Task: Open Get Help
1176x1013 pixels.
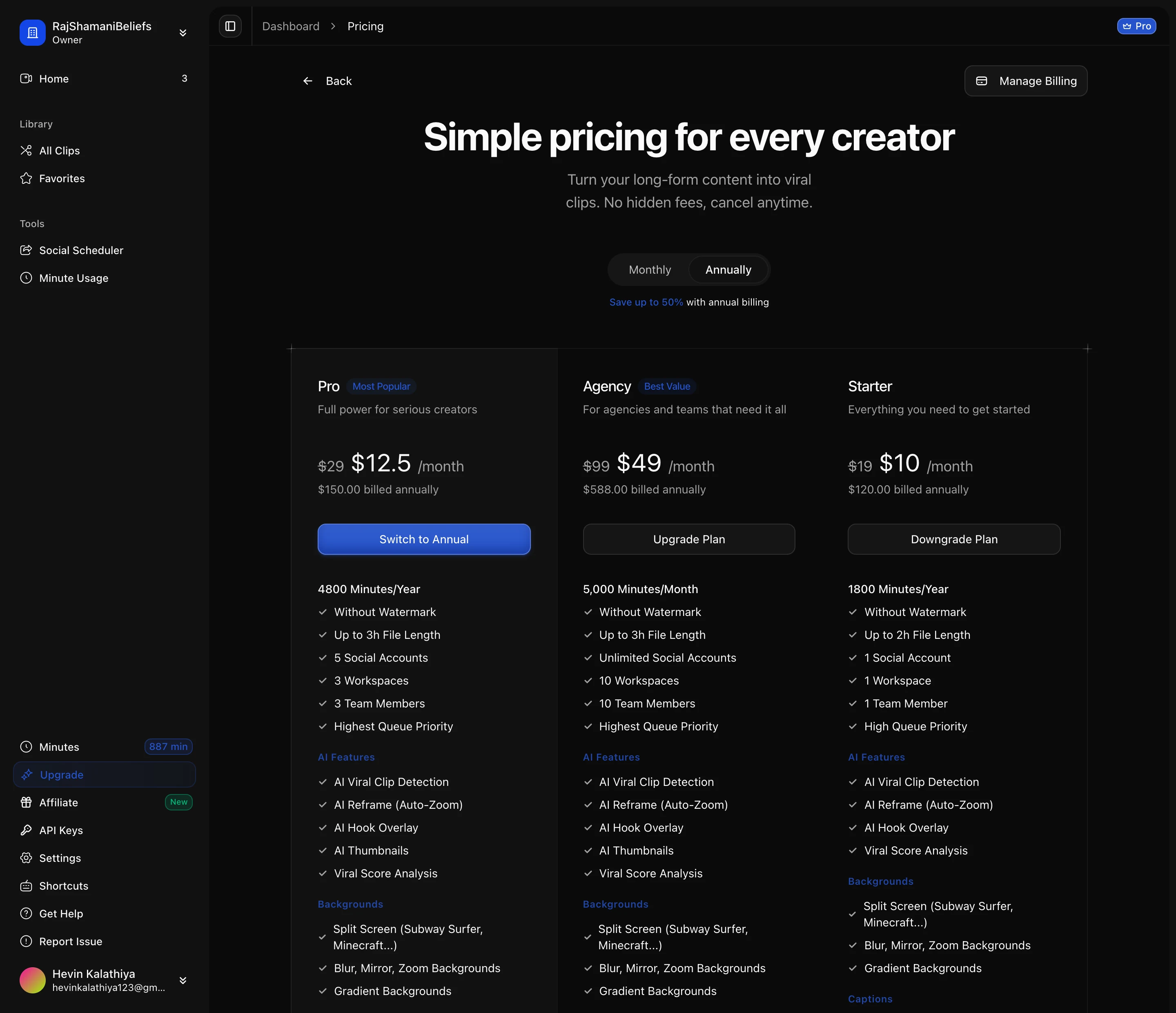Action: [105, 914]
